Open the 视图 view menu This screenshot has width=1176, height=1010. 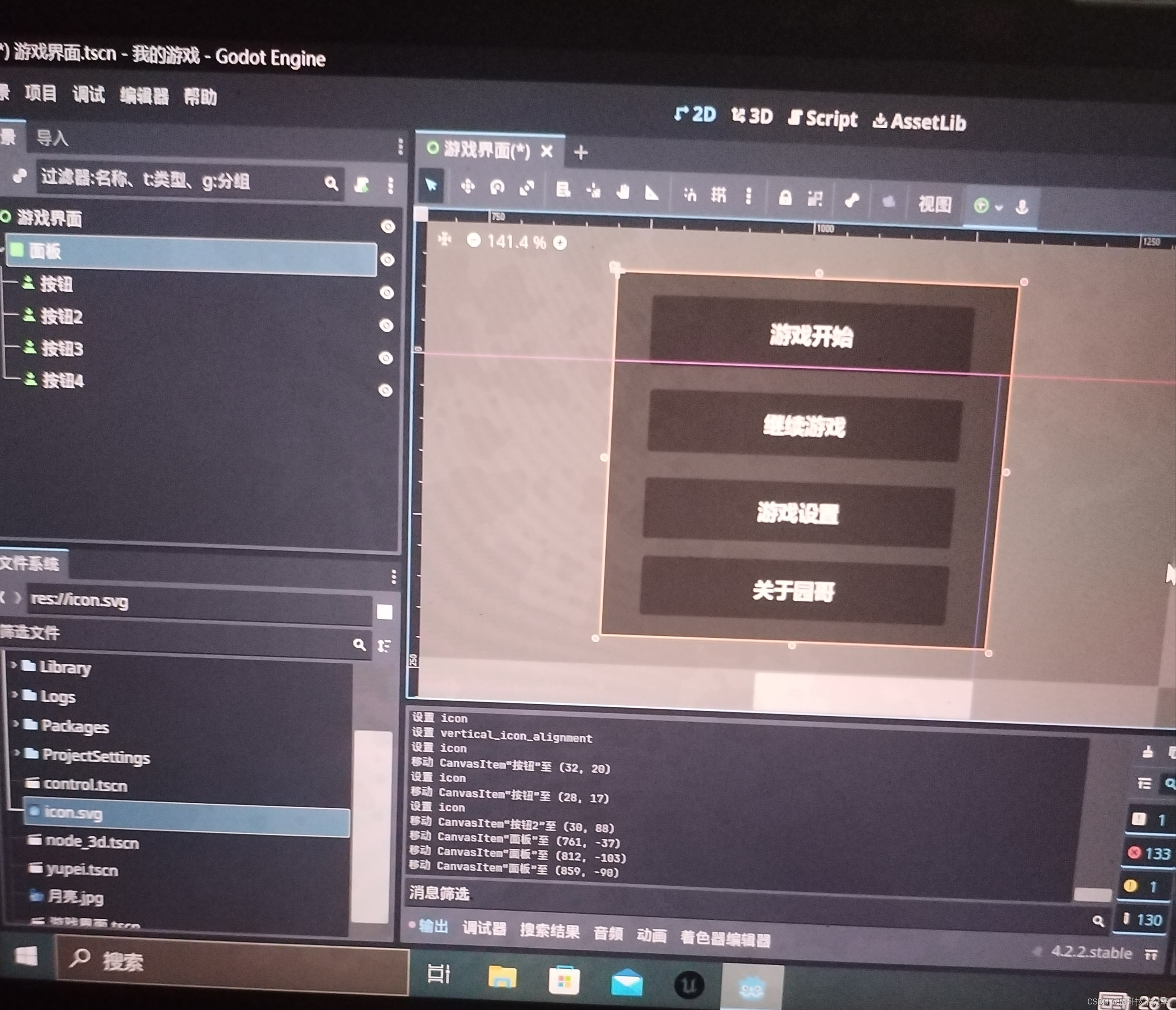[934, 204]
